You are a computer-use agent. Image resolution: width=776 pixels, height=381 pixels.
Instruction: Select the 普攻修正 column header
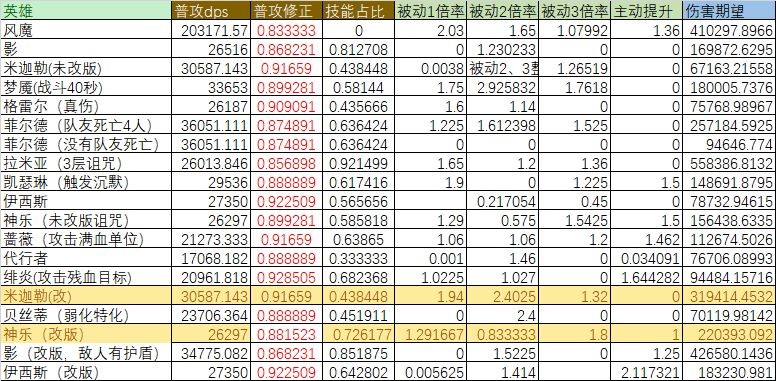[x=285, y=11]
